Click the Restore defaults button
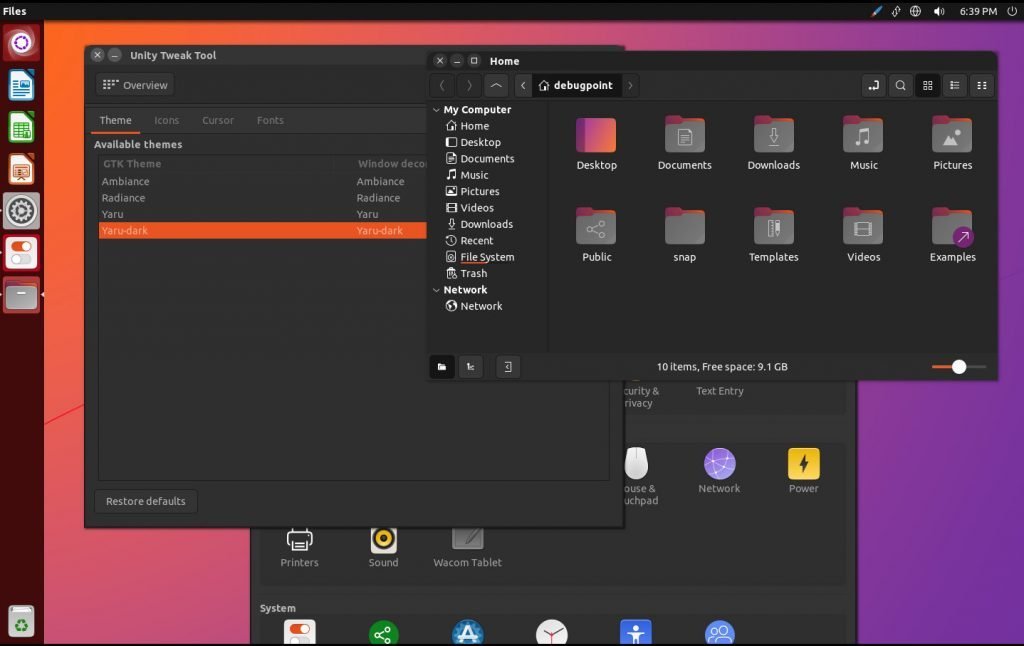 146,501
